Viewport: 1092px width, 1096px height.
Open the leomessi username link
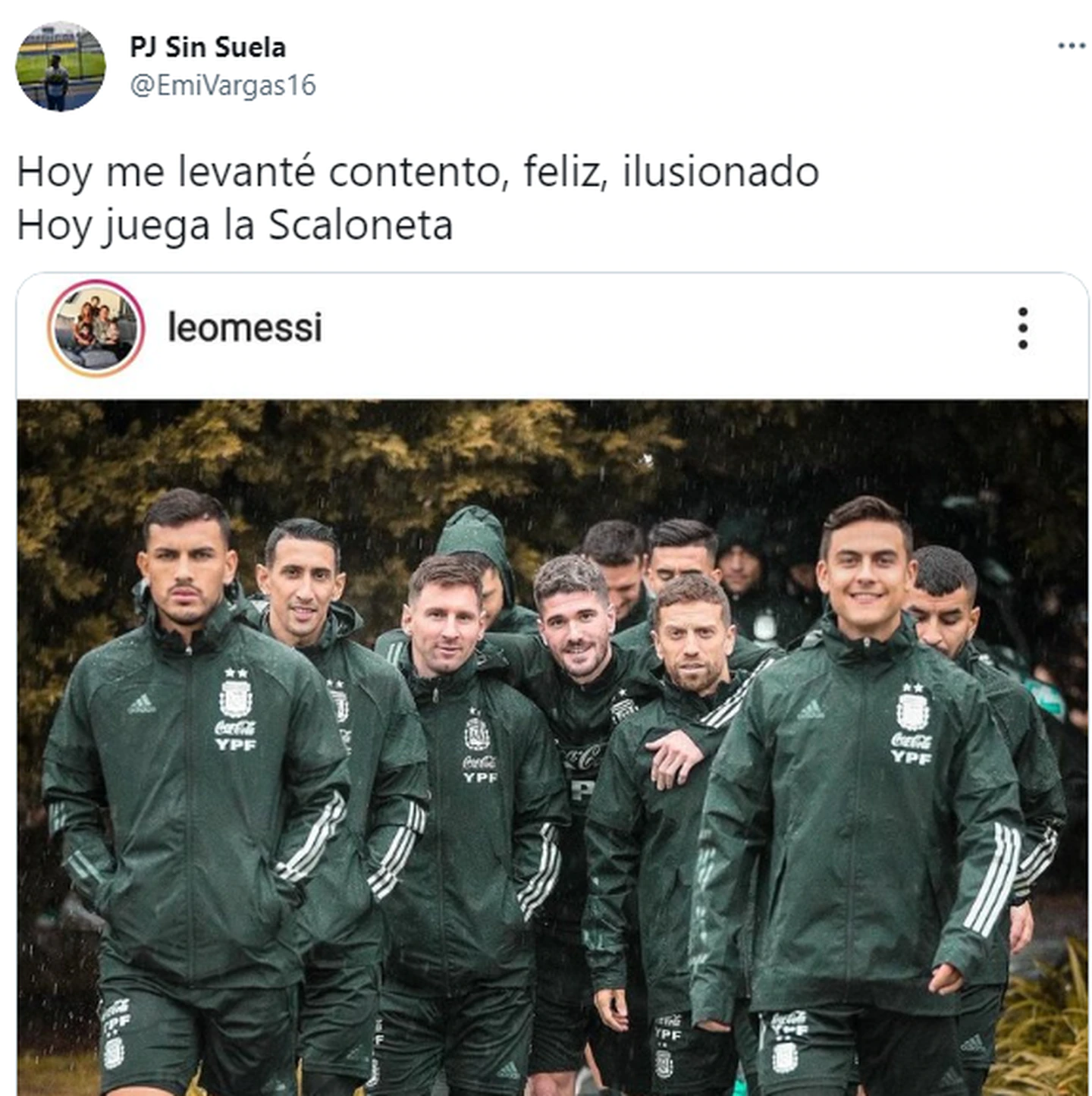[245, 328]
